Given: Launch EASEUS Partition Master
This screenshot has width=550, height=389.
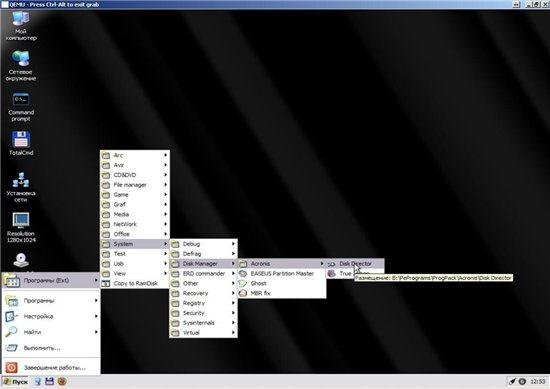Looking at the screenshot, I should (282, 273).
